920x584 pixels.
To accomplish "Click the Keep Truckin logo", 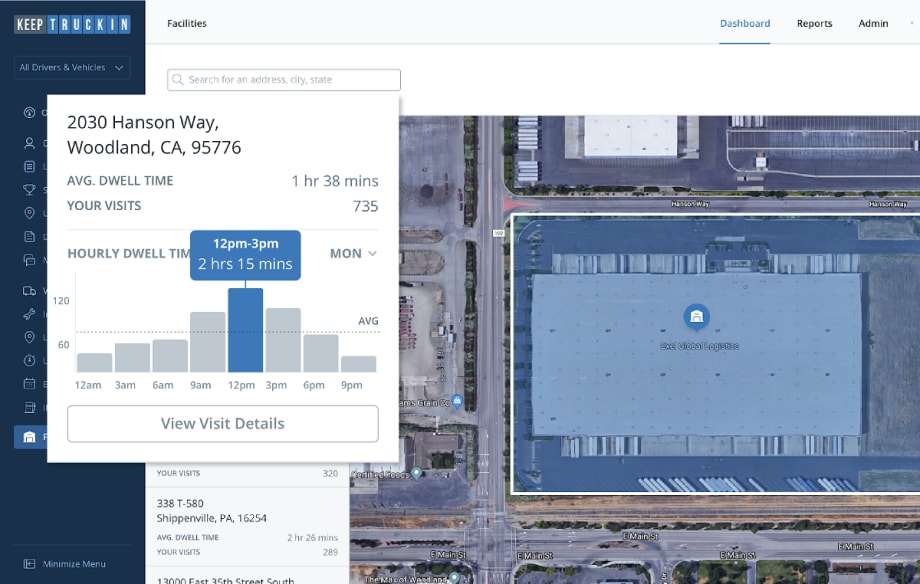I will pos(70,23).
